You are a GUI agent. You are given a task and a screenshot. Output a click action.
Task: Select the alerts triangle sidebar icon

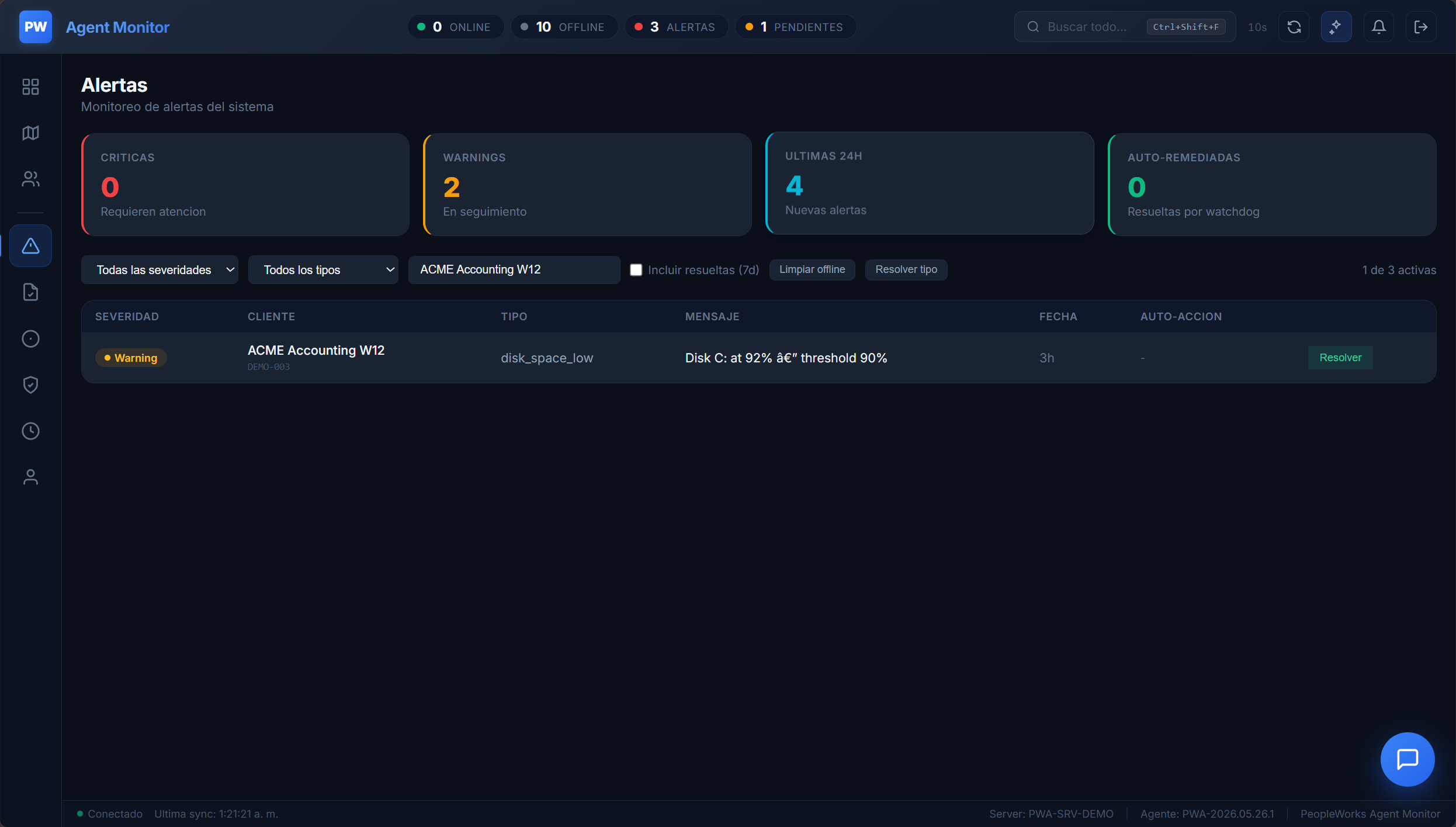coord(30,246)
